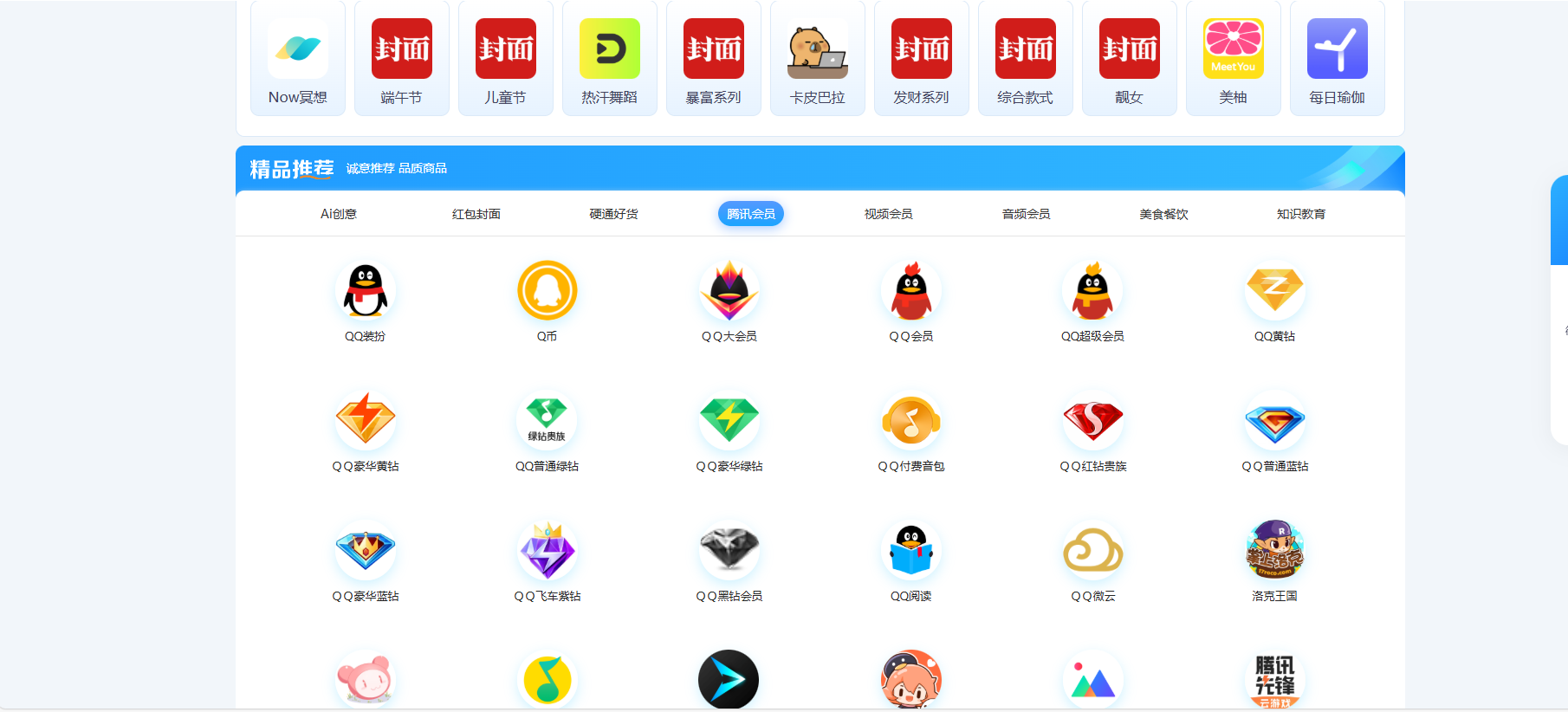Select the 每日瑜伽 card
Image resolution: width=1568 pixels, height=712 pixels.
pyautogui.click(x=1337, y=59)
